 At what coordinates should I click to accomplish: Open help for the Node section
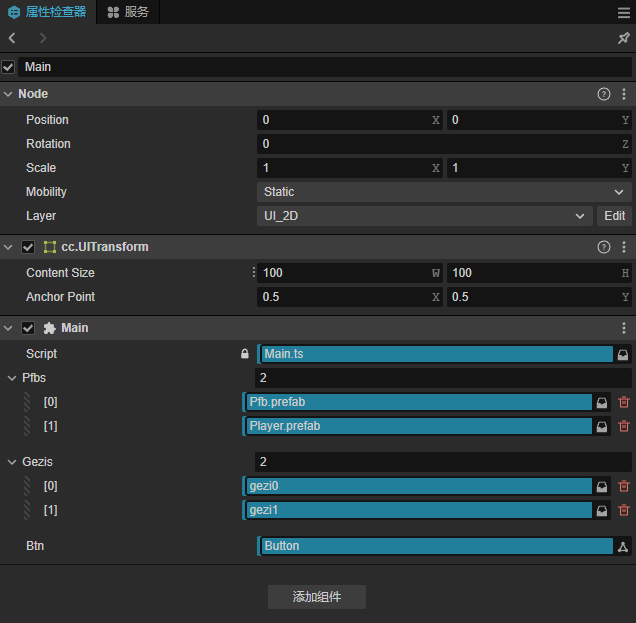604,94
